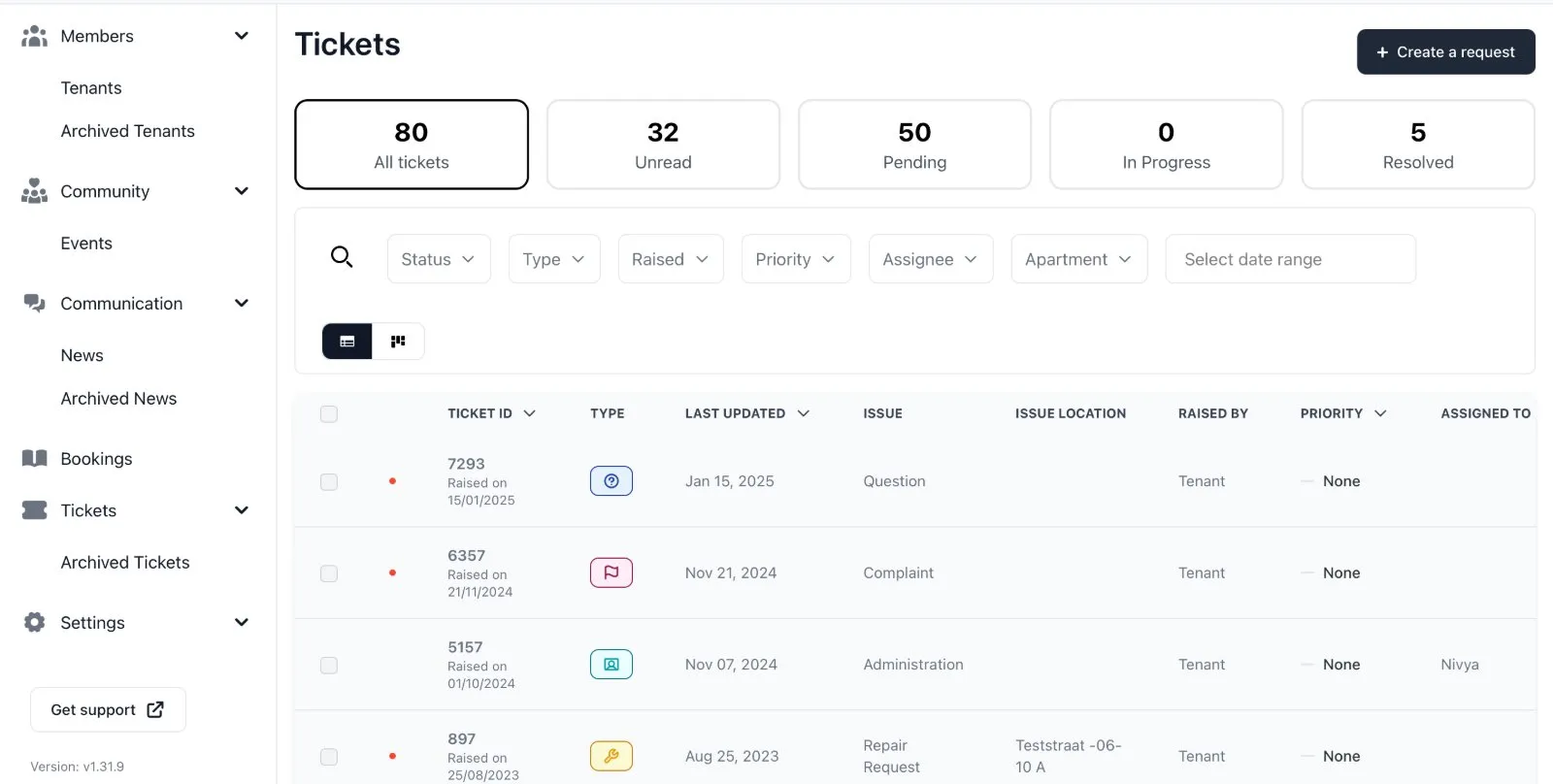1553x784 pixels.
Task: Switch to table list view
Action: click(x=347, y=342)
